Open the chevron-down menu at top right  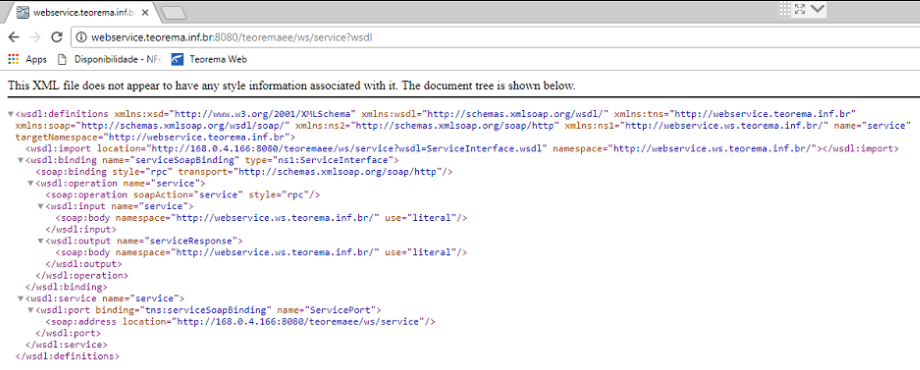[817, 9]
